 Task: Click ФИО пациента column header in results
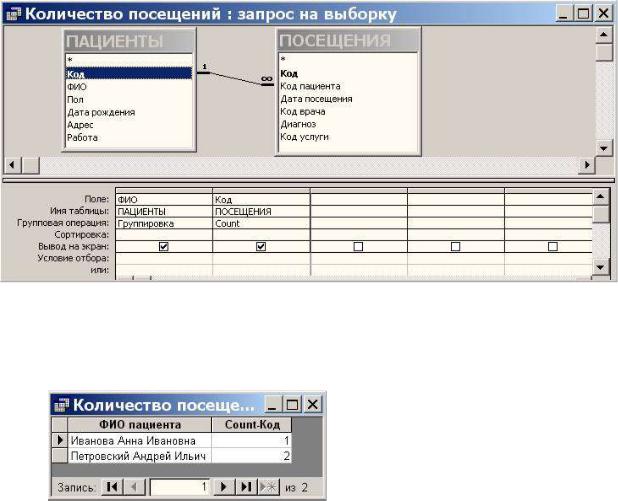pos(140,425)
